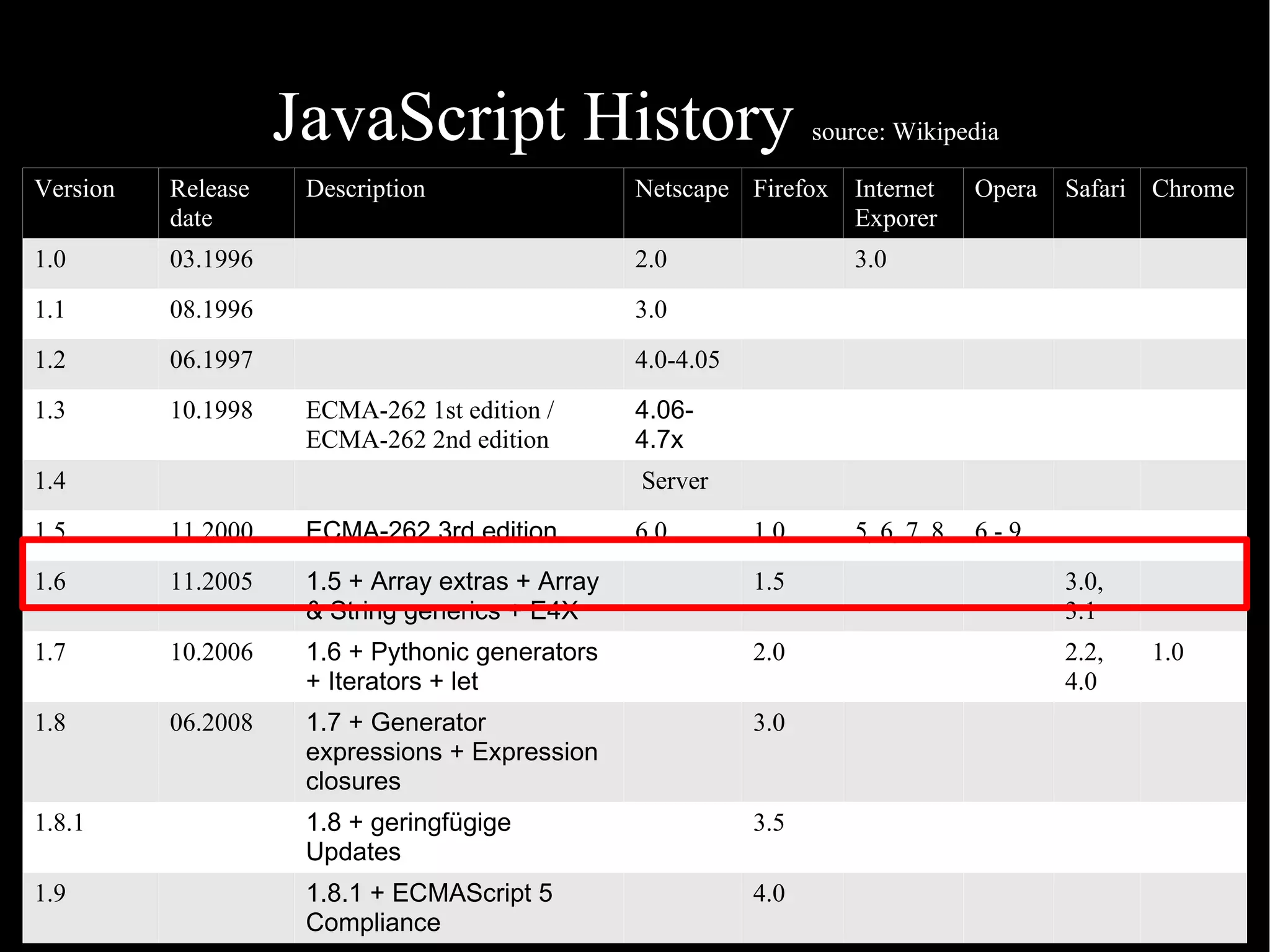Screen dimensions: 1270x952
Task: Click the '1.5 + Array extras' description
Action: (453, 595)
